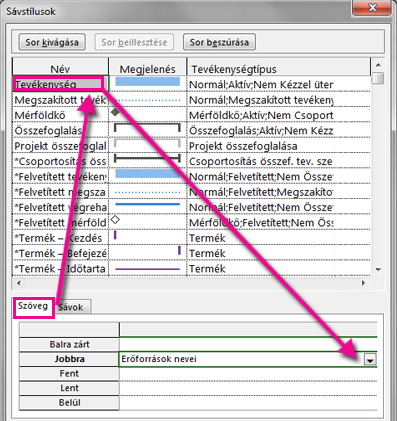Select the *Felvetített végreha name cell
Image resolution: width=397 pixels, height=421 pixels.
pyautogui.click(x=60, y=207)
